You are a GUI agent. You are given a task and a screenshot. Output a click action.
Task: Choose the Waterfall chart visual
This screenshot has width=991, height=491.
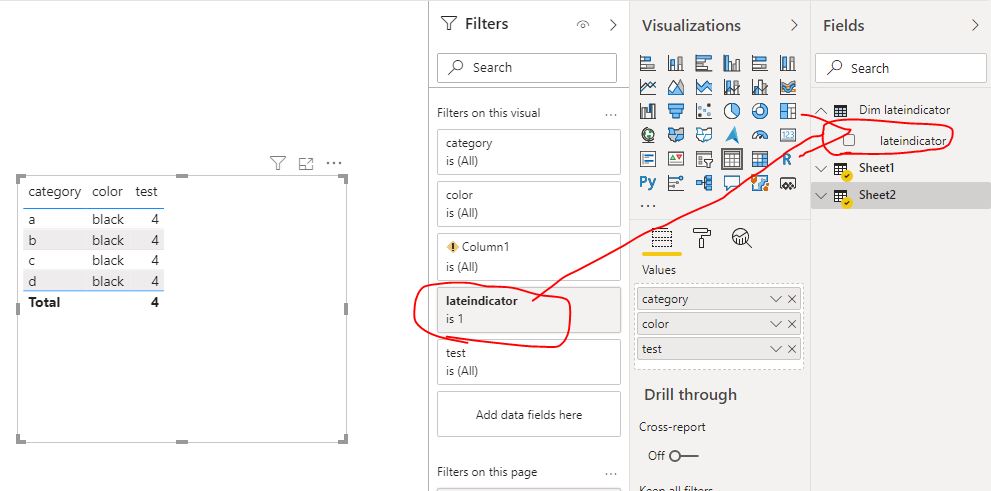tap(648, 111)
